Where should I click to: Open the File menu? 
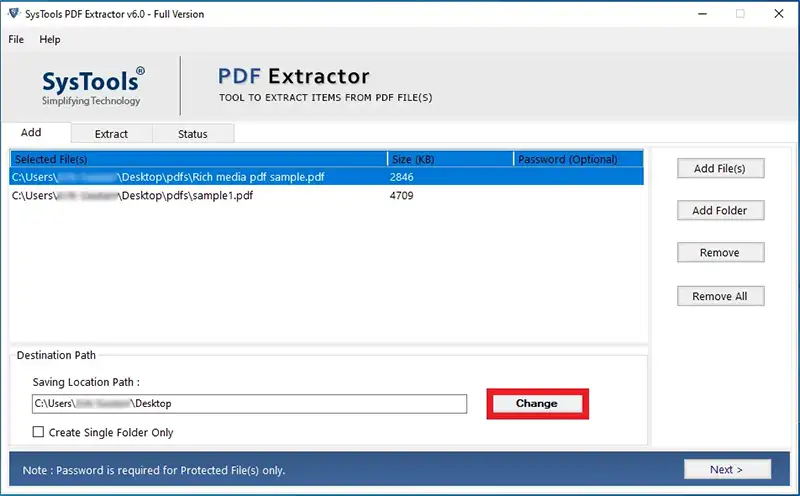(x=16, y=39)
